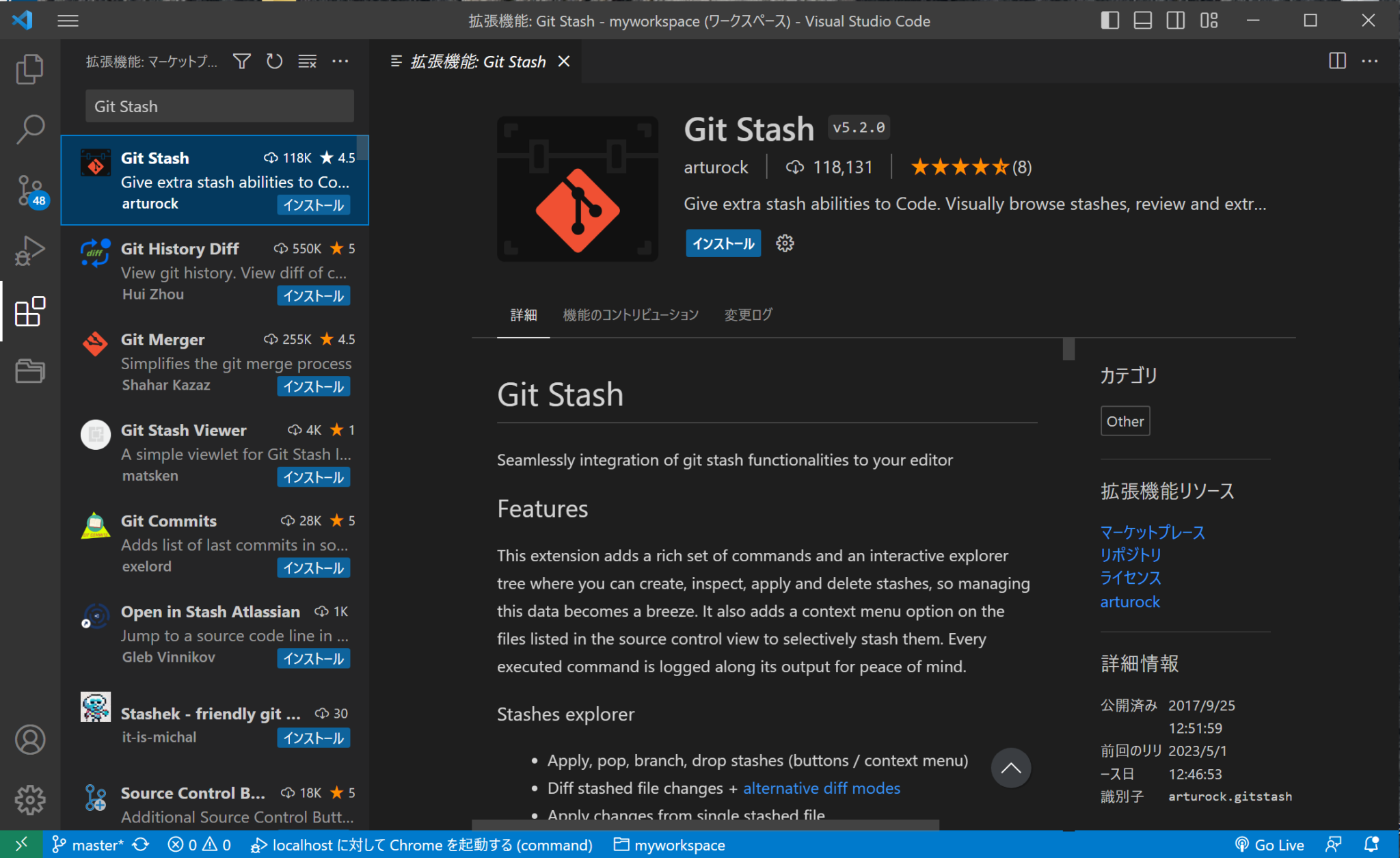Open the extensions filter funnel icon
Image resolution: width=1400 pixels, height=858 pixels.
point(241,61)
